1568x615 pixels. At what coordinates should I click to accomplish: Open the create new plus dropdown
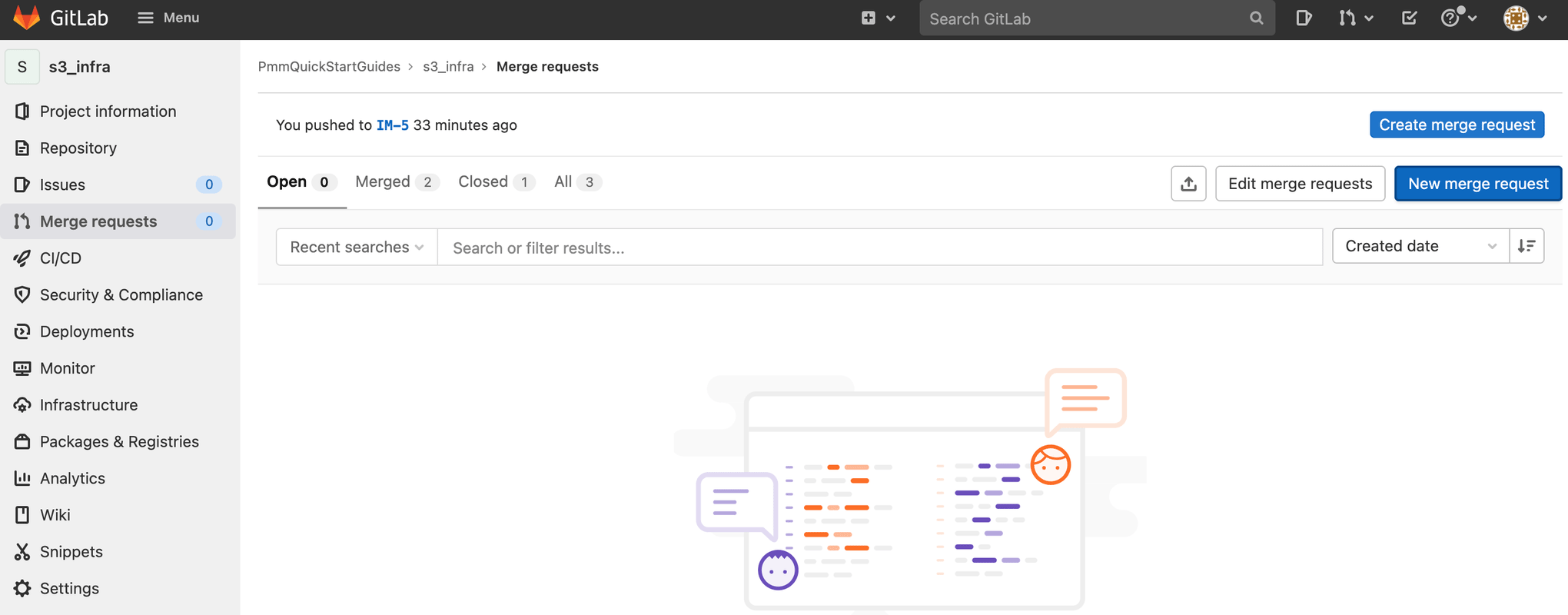pos(878,18)
